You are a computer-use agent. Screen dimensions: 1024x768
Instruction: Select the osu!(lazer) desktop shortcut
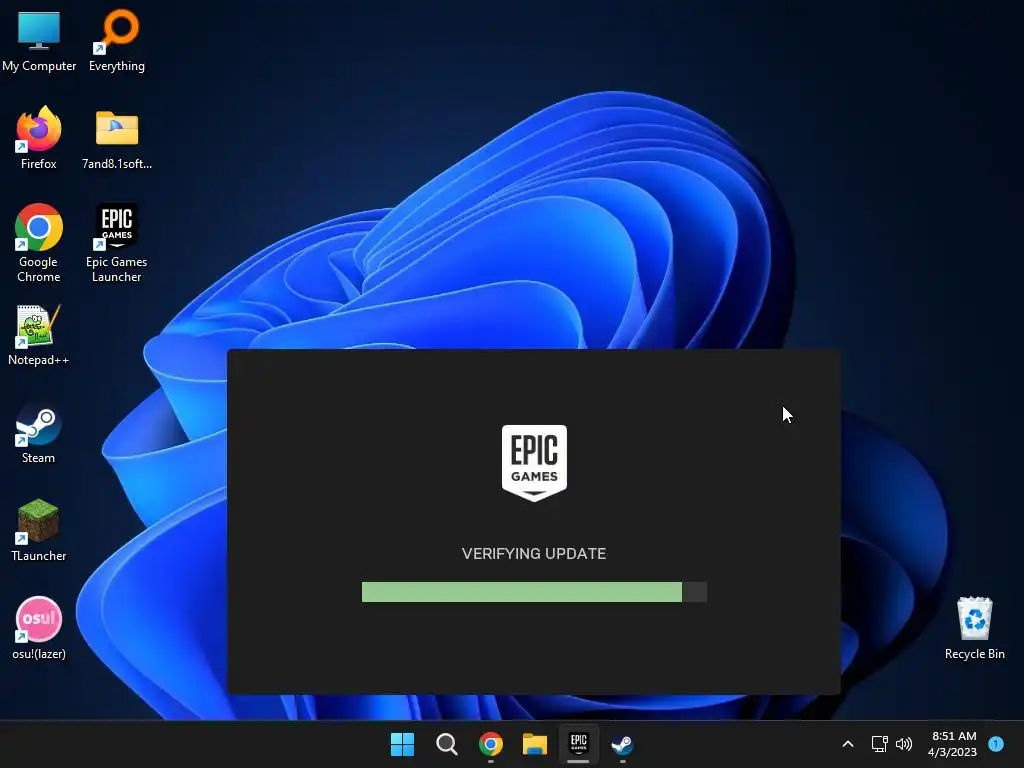39,628
